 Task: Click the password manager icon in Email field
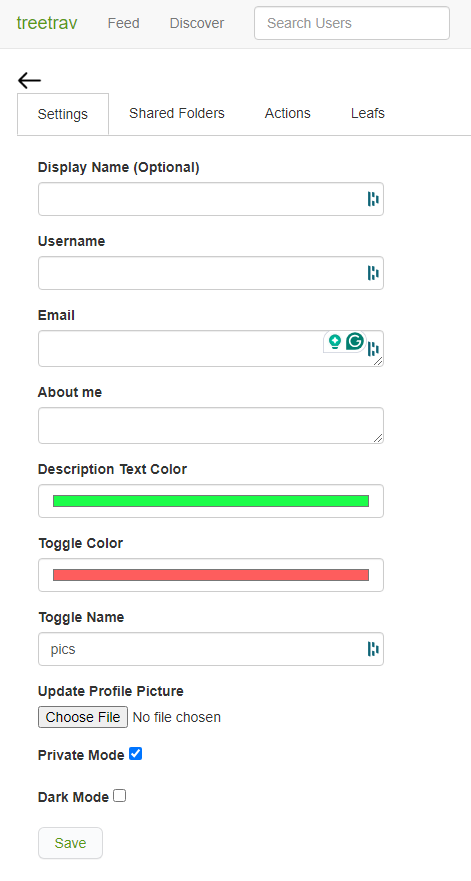point(373,349)
